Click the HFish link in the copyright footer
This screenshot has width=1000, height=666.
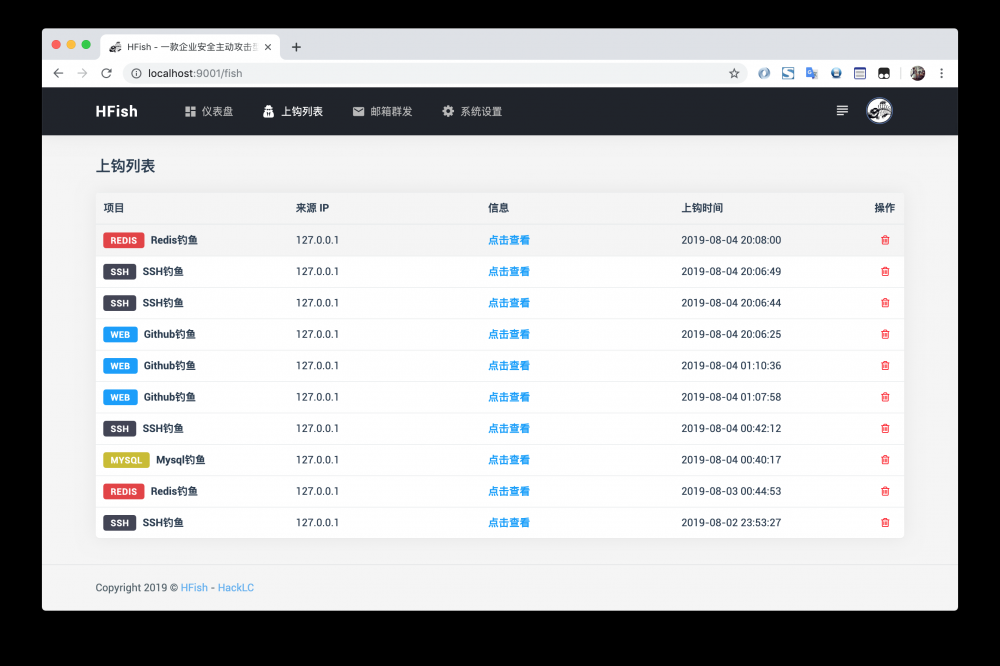(x=194, y=587)
